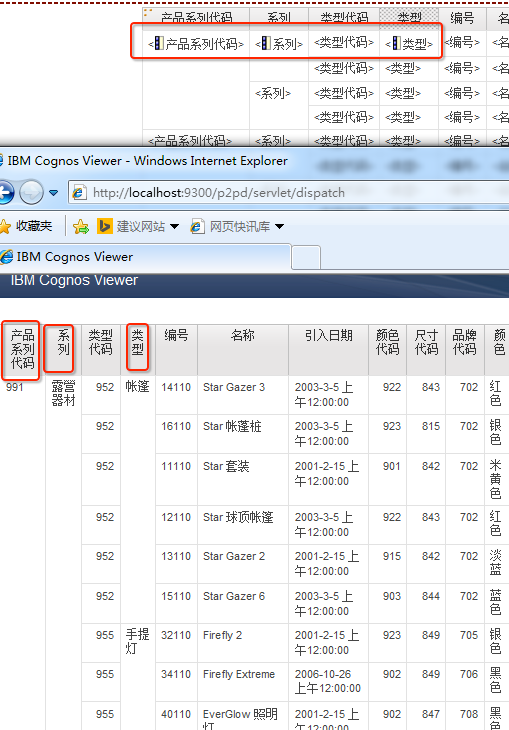Select the 帐篷 type cell

tap(137, 386)
